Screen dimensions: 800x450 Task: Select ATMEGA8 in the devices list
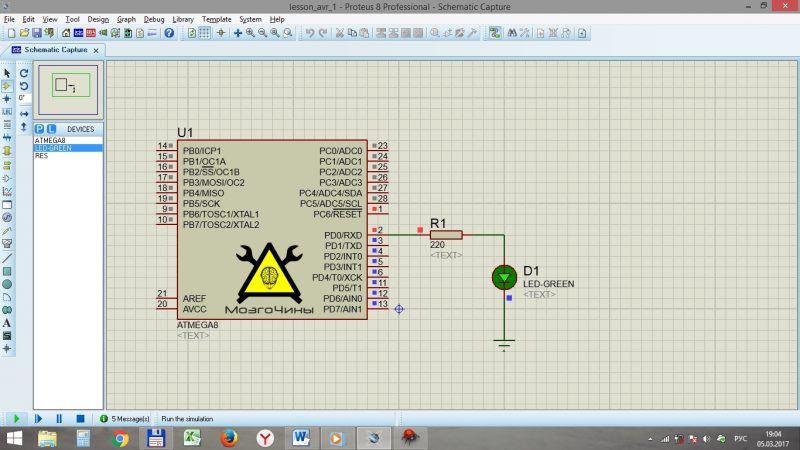68,140
